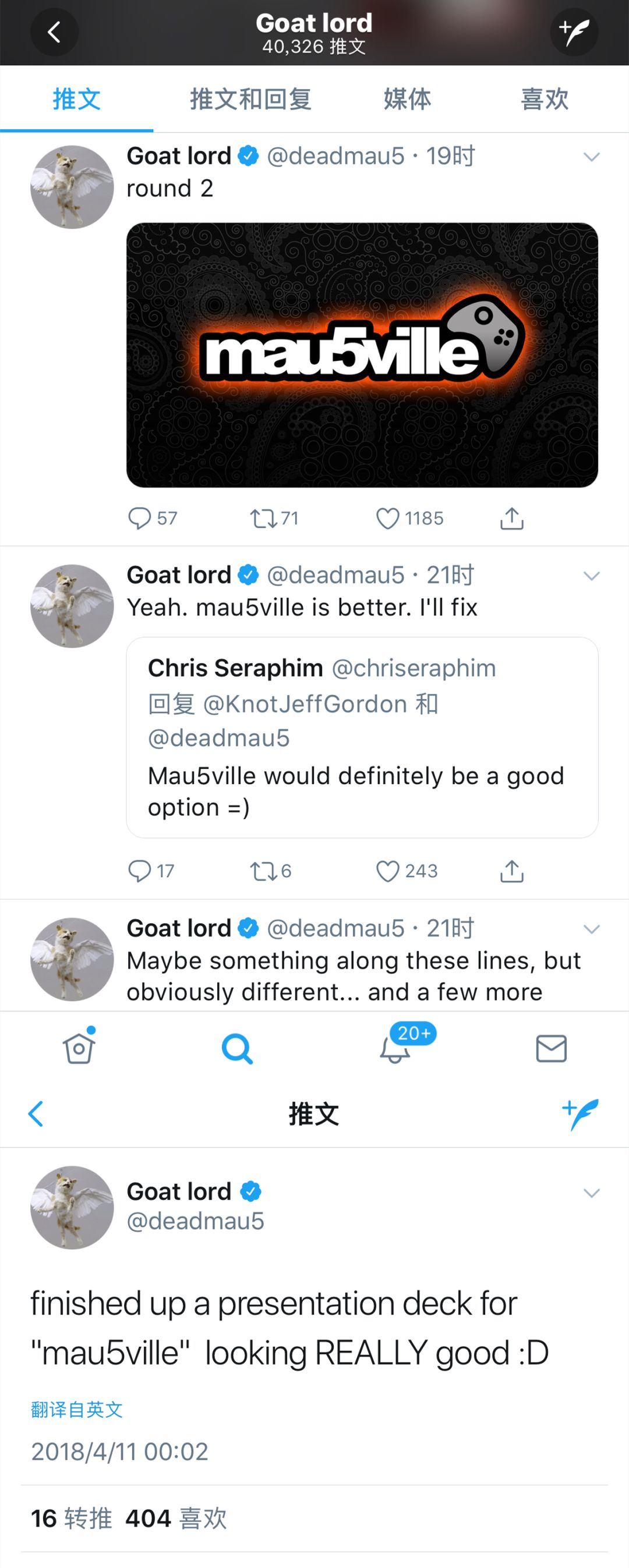Open chevron menu on the tweet detail view

(591, 1193)
